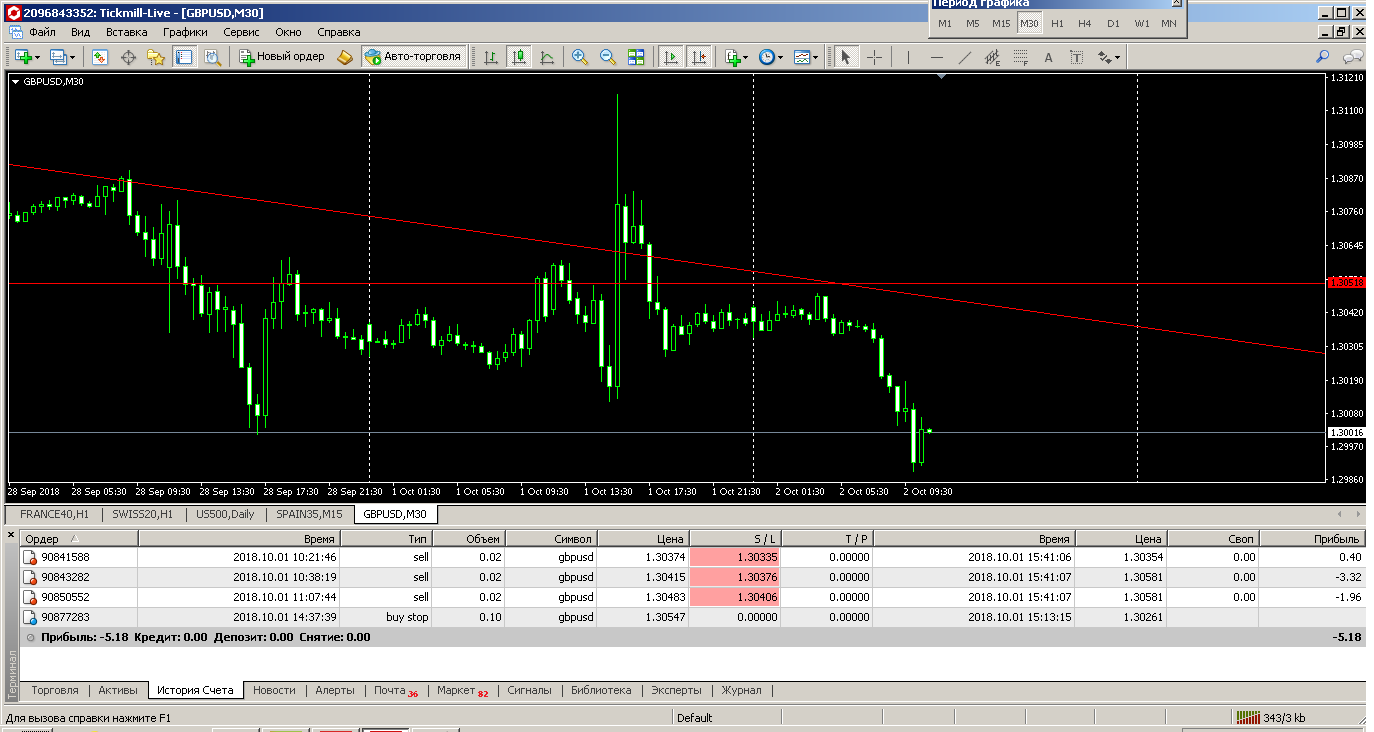Sort by the Ордер column header
The height and width of the screenshot is (732, 1374).
click(x=78, y=539)
